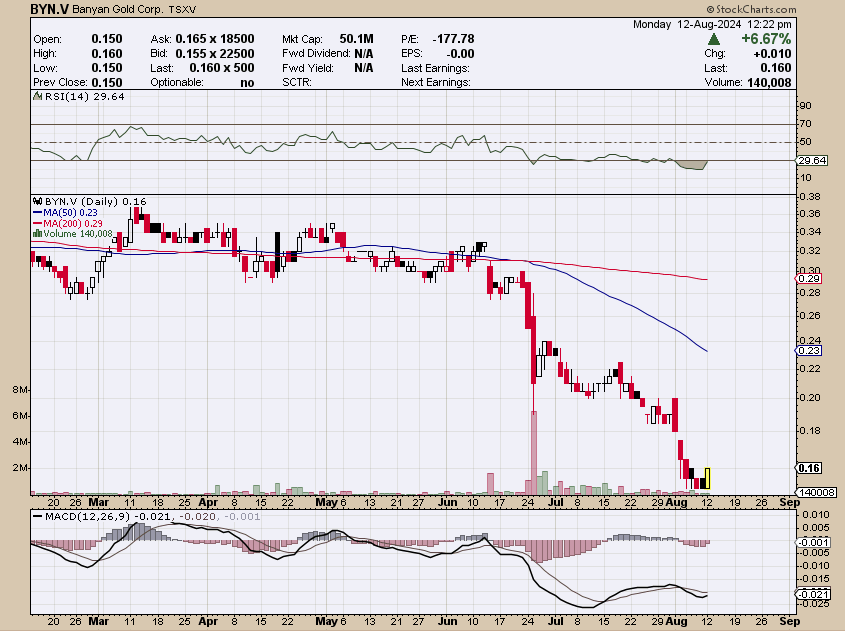
Task: Click the Banyan Gold Corp. company name
Action: 118,9
